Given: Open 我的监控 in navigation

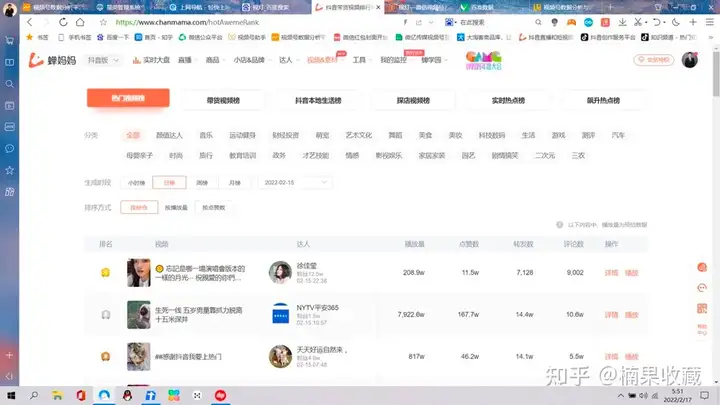Looking at the screenshot, I should [x=394, y=60].
